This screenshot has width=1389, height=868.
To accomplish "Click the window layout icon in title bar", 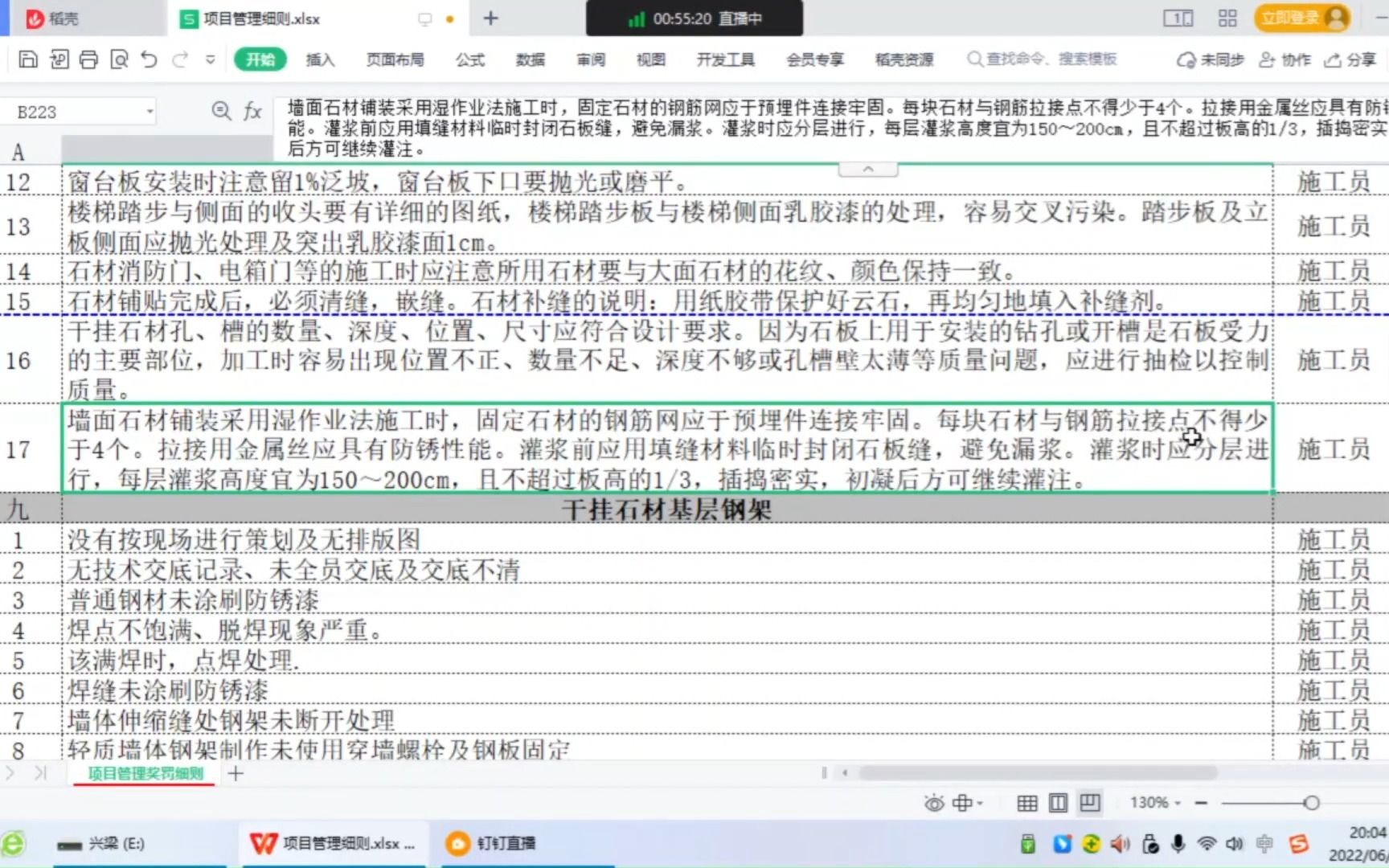I will (x=1178, y=18).
